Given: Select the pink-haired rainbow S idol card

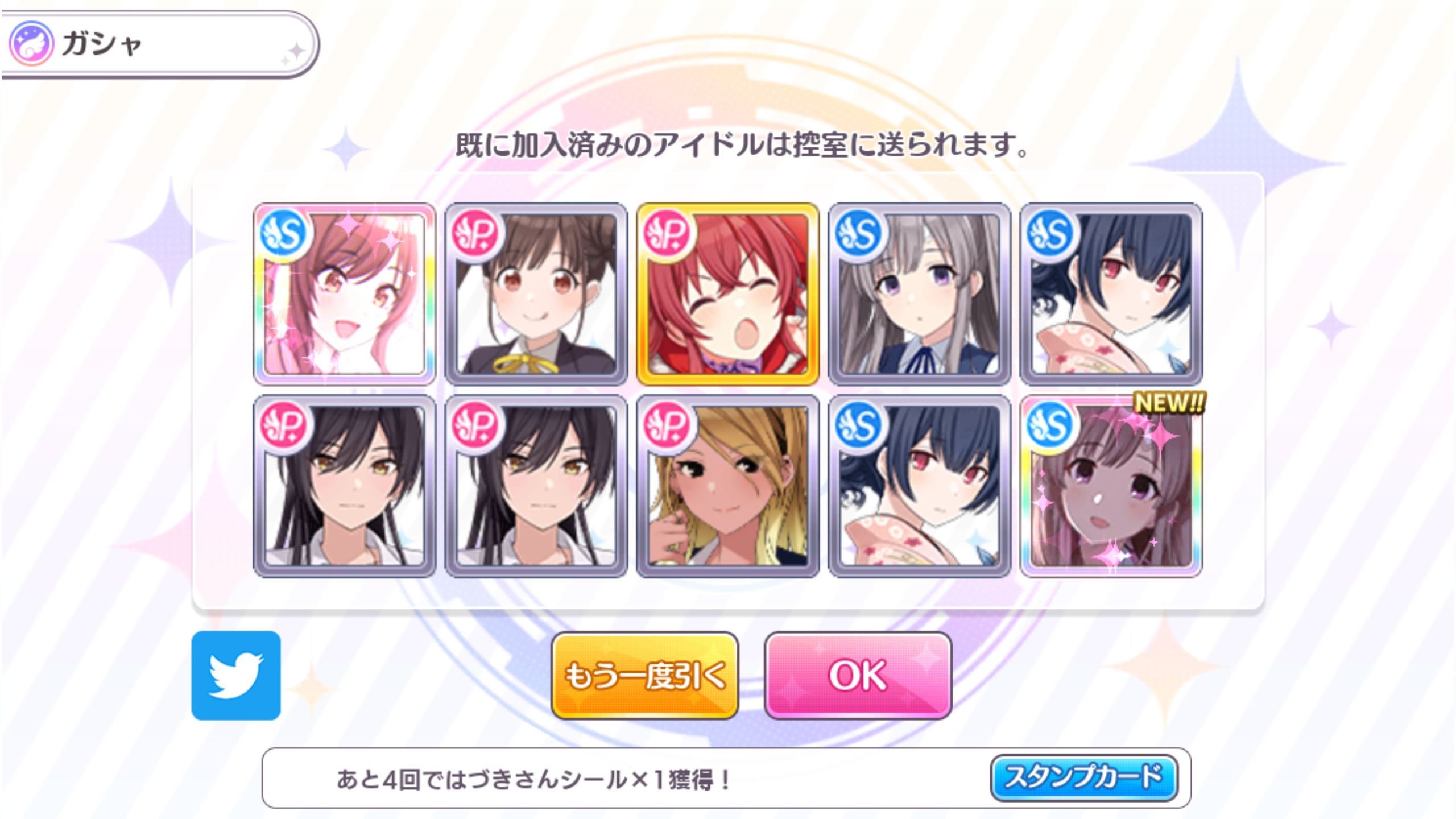Looking at the screenshot, I should tap(344, 294).
